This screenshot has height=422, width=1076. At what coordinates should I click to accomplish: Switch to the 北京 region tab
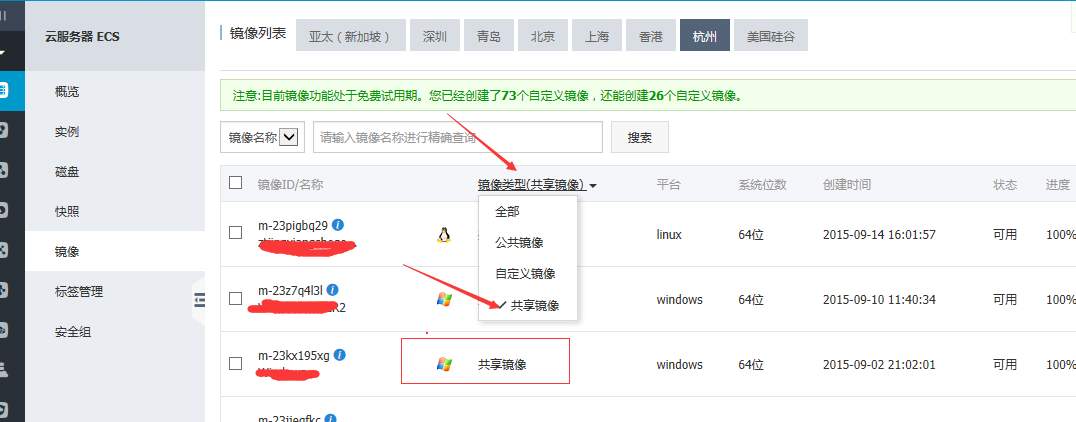coord(543,36)
